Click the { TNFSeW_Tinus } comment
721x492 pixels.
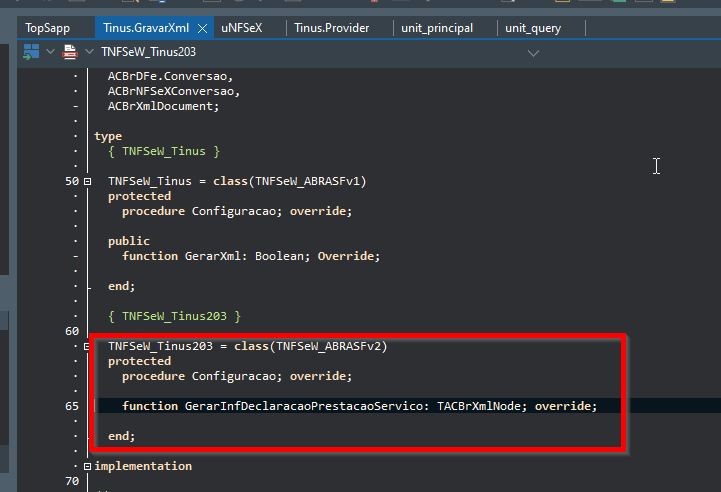[x=164, y=151]
